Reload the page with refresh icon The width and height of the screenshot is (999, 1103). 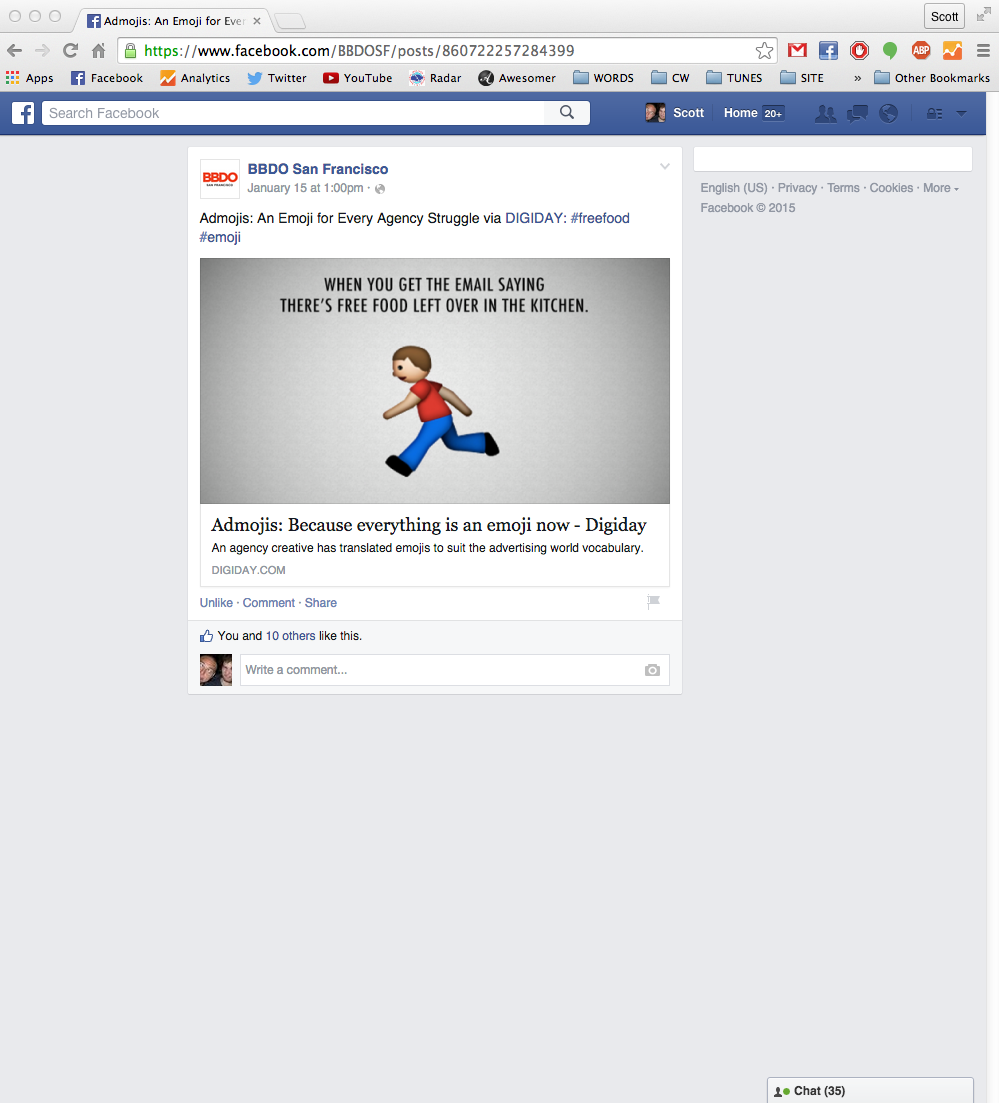click(70, 51)
